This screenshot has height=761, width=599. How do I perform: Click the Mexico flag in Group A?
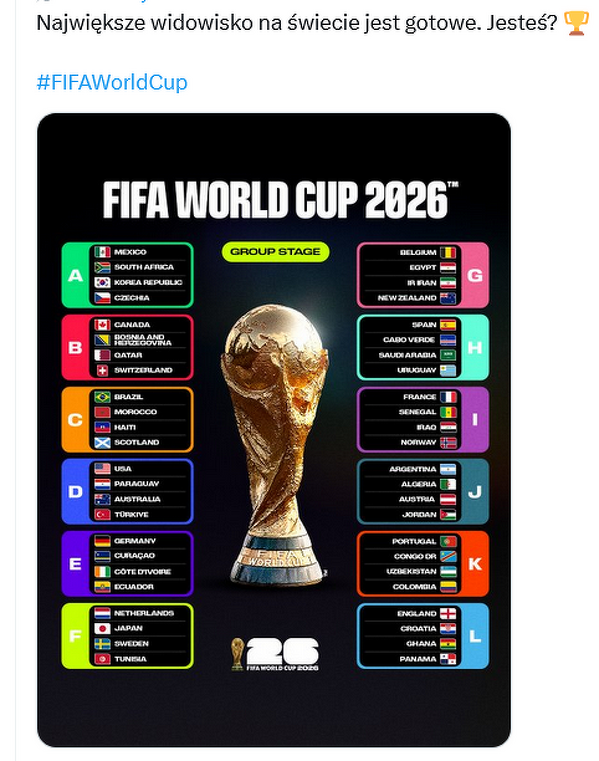point(102,252)
